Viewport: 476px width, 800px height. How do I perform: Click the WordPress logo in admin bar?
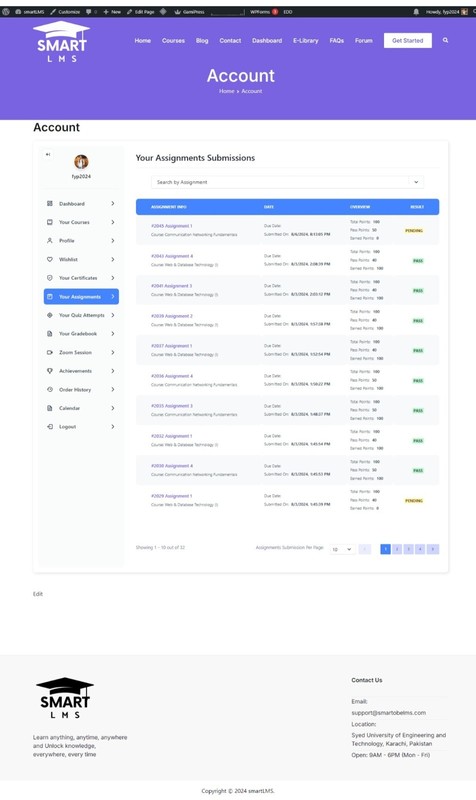[x=6, y=12]
